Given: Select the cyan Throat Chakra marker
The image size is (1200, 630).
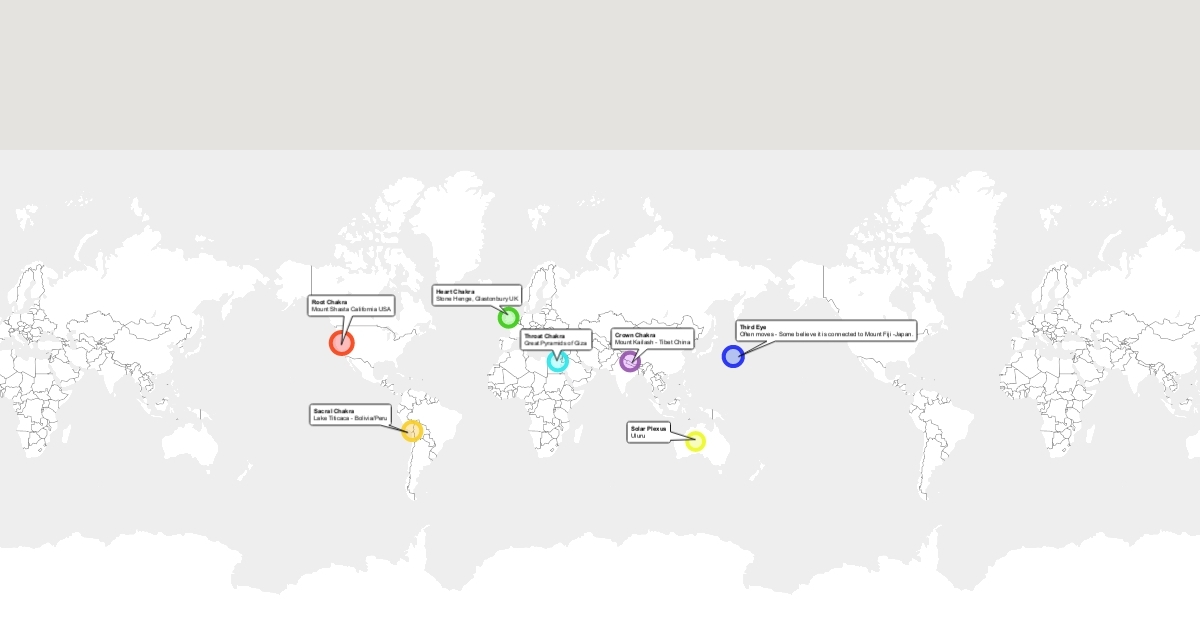Looking at the screenshot, I should click(x=558, y=361).
